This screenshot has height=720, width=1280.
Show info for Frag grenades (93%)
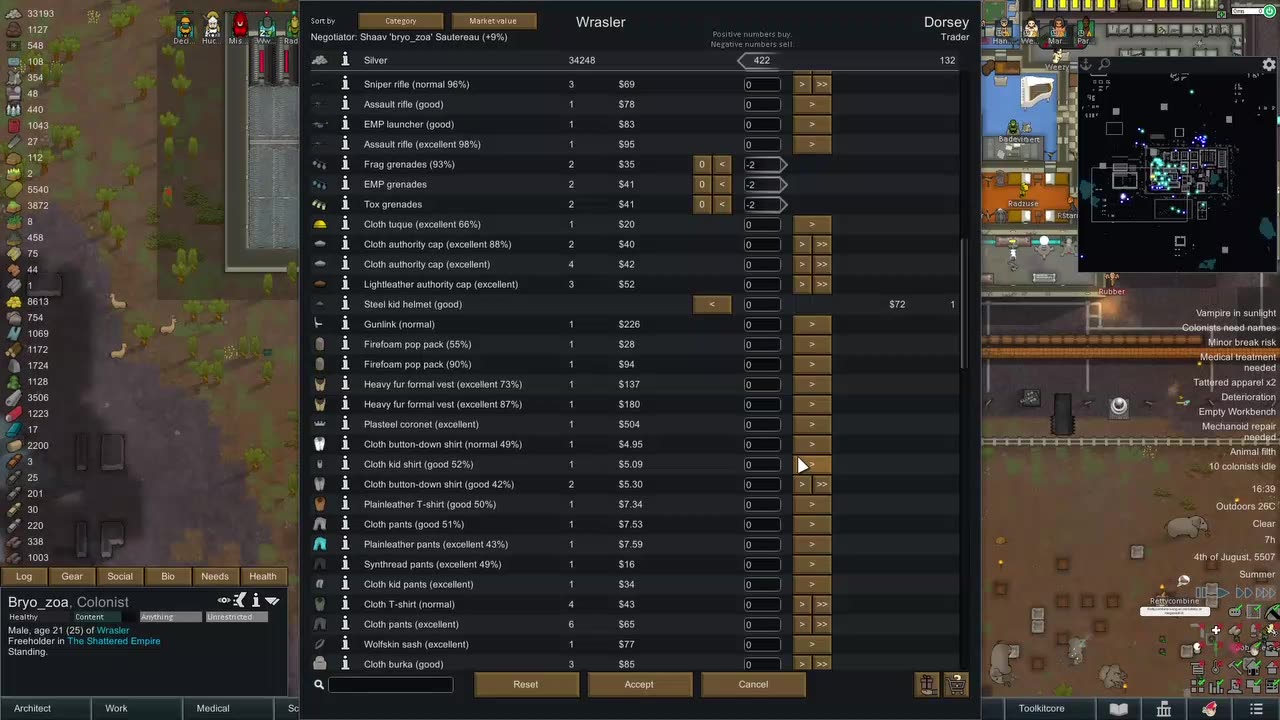(x=345, y=164)
